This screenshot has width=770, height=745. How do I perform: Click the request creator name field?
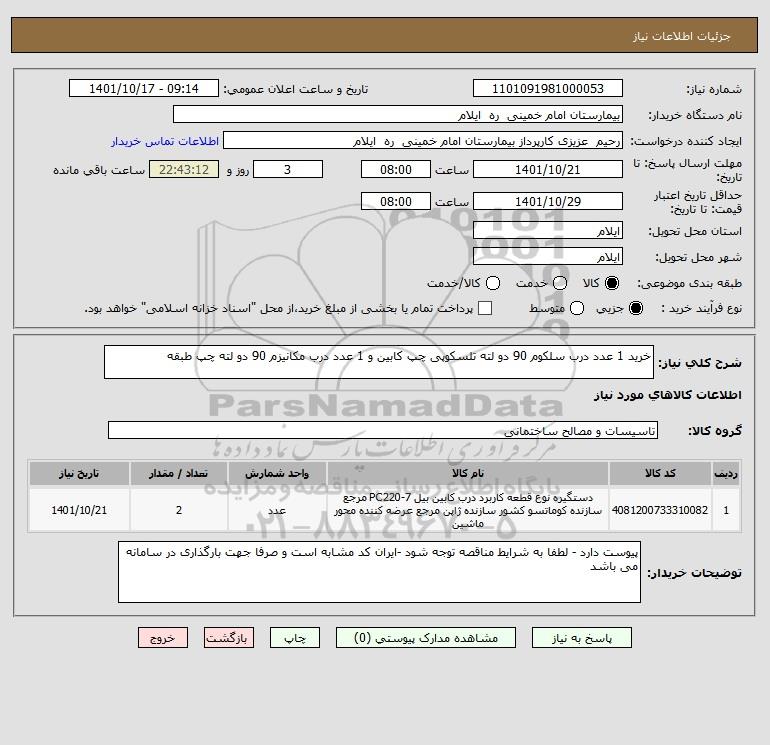423,140
